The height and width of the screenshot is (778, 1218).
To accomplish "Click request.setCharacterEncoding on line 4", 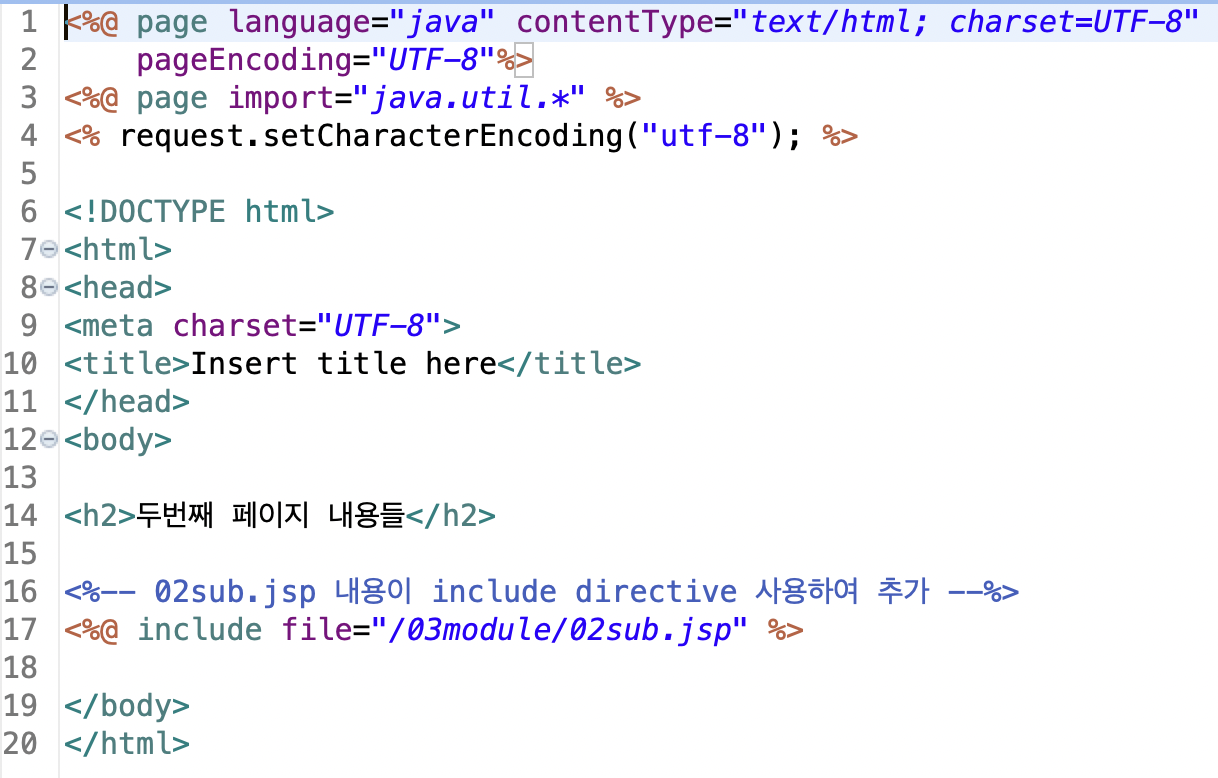I will click(370, 136).
